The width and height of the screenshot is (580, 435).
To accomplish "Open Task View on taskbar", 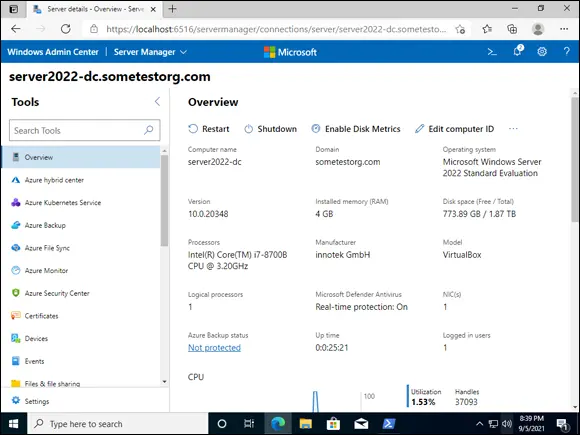I will (249, 424).
